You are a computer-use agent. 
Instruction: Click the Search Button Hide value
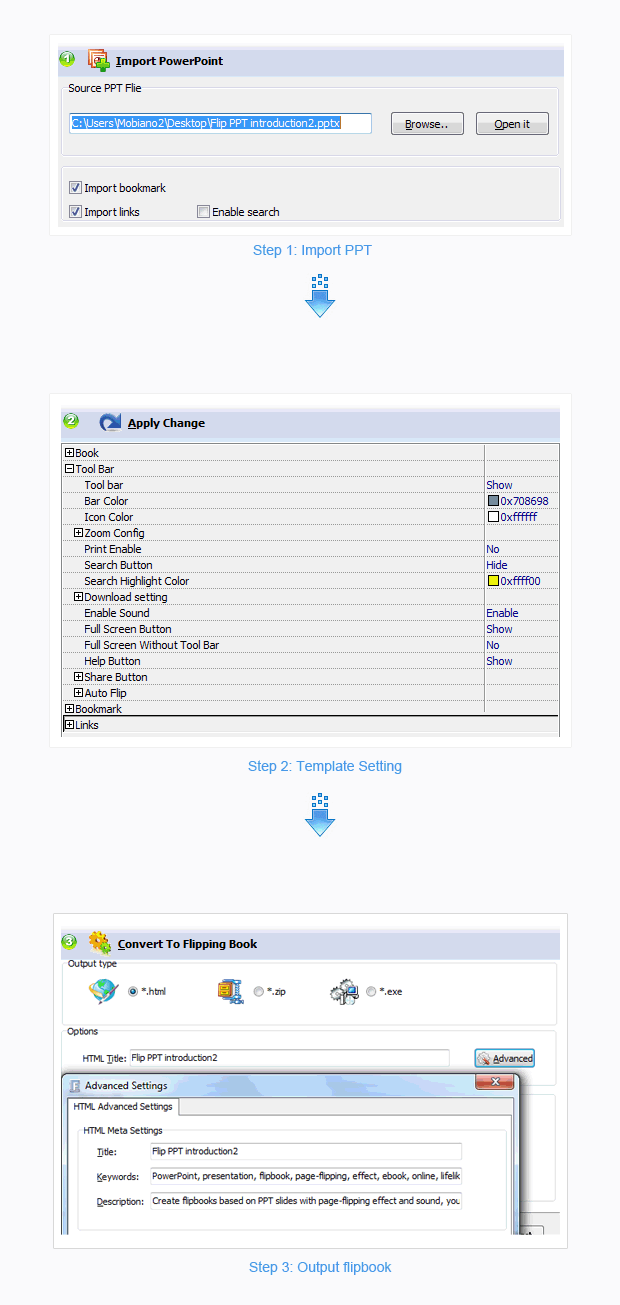coord(496,565)
